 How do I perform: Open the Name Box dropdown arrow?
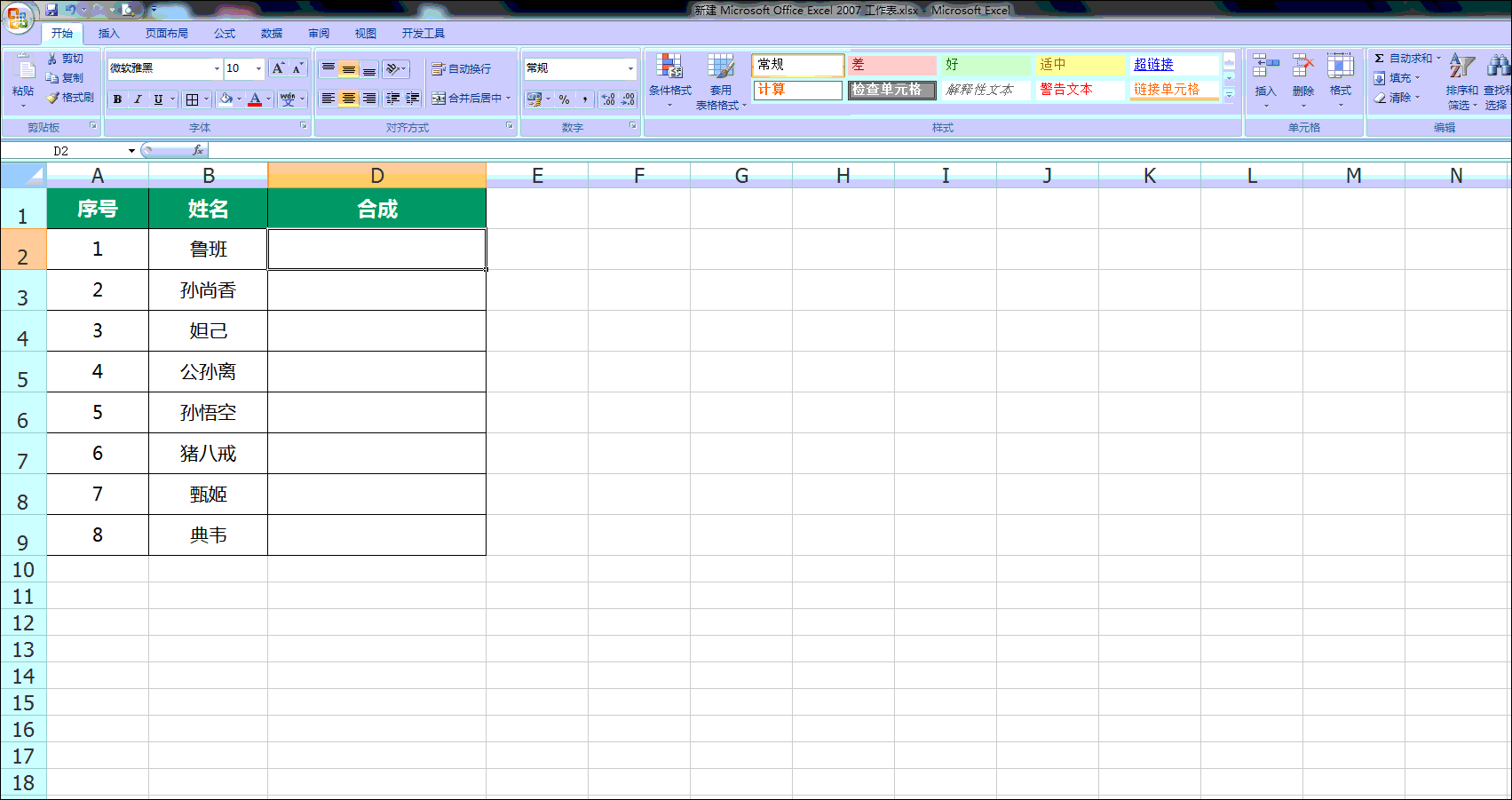click(x=131, y=151)
